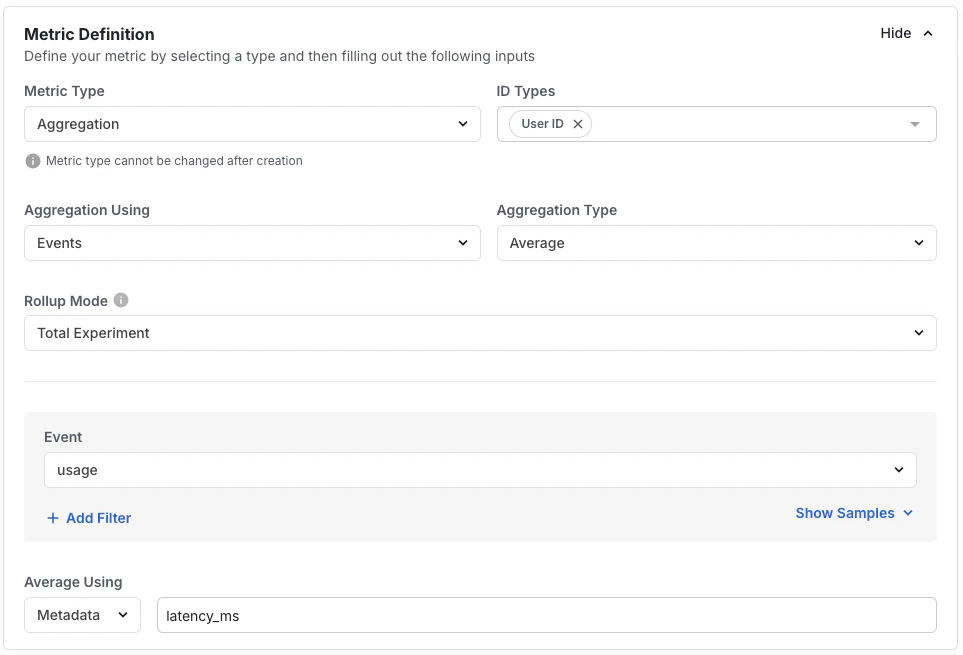This screenshot has height=655, width=963.
Task: Click the Add Filter link
Action: tap(89, 518)
